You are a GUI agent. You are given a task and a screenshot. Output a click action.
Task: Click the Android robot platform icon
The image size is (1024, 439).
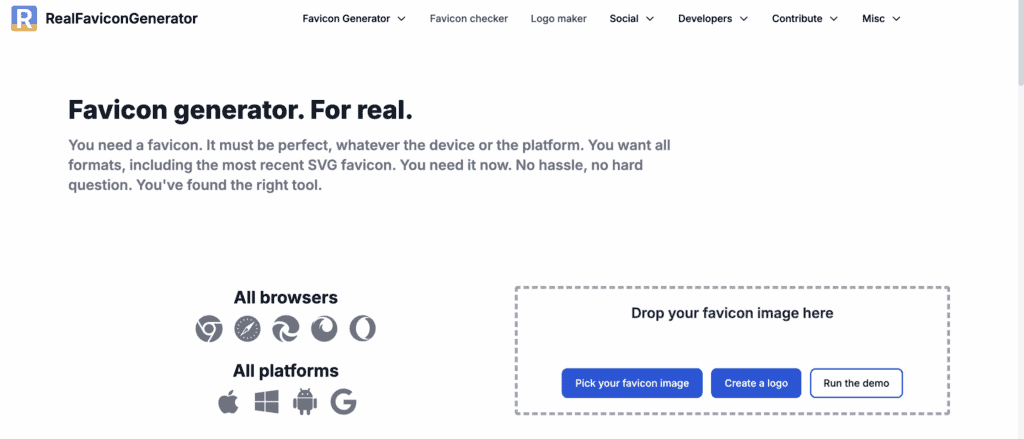coord(304,402)
